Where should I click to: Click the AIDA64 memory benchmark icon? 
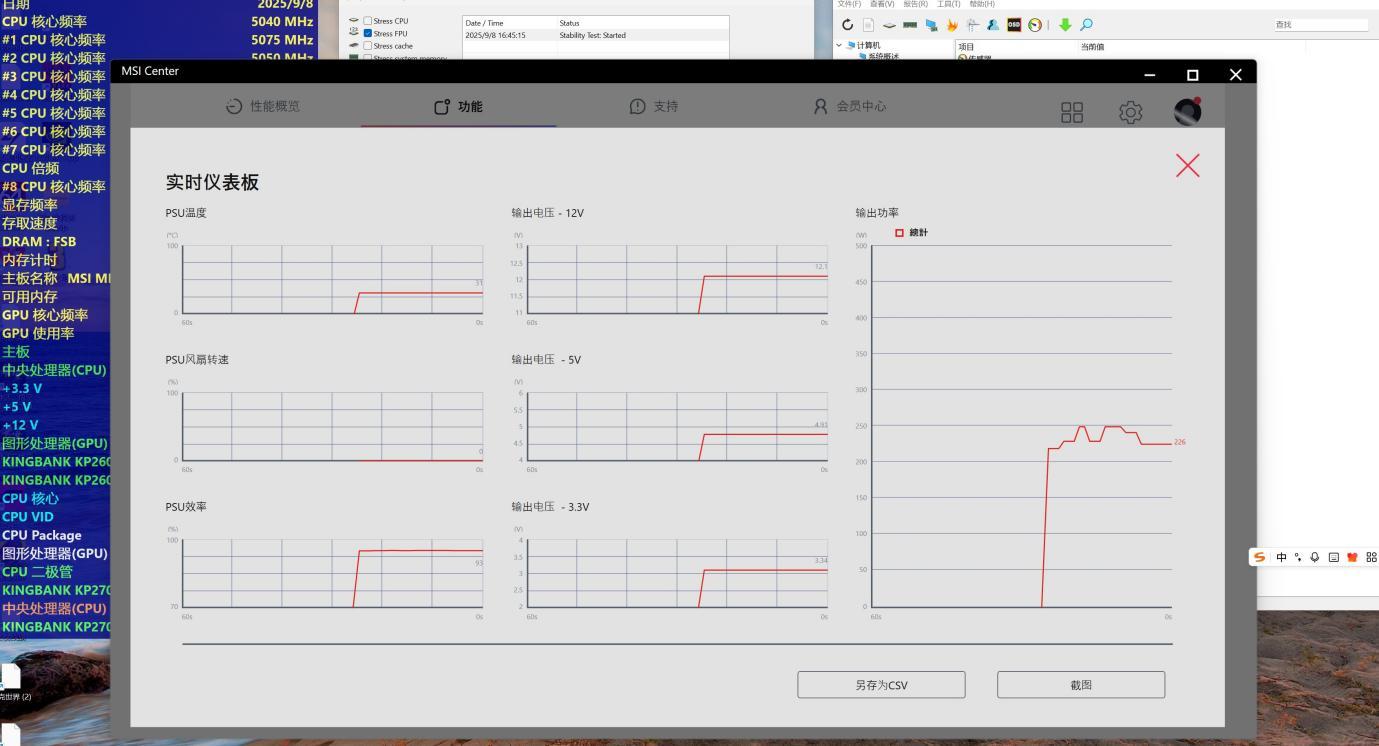point(910,25)
